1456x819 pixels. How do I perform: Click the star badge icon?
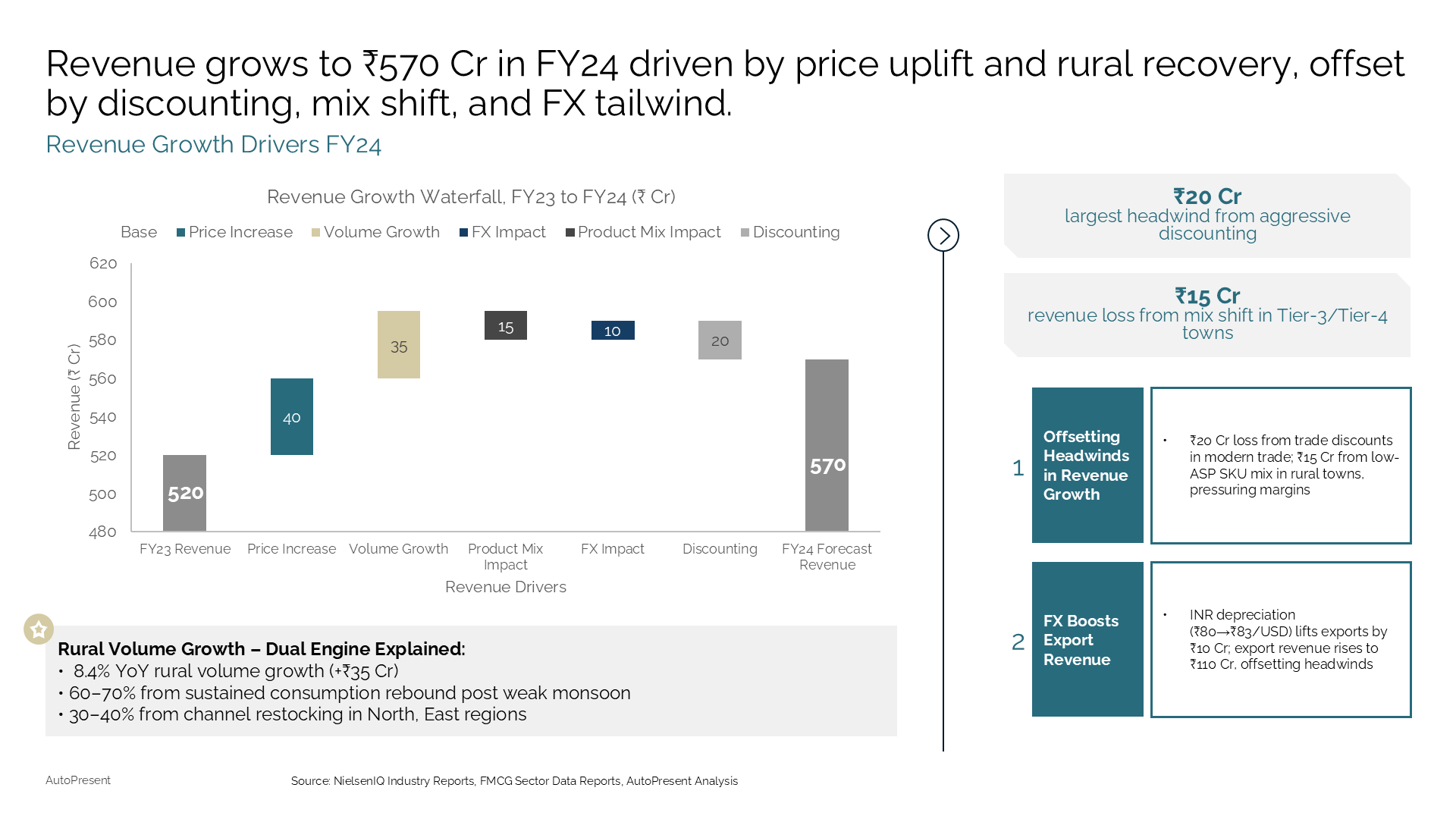39,629
